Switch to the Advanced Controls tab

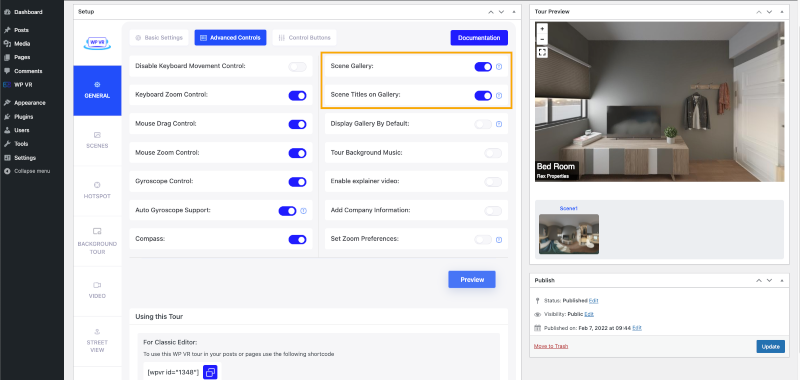[230, 37]
